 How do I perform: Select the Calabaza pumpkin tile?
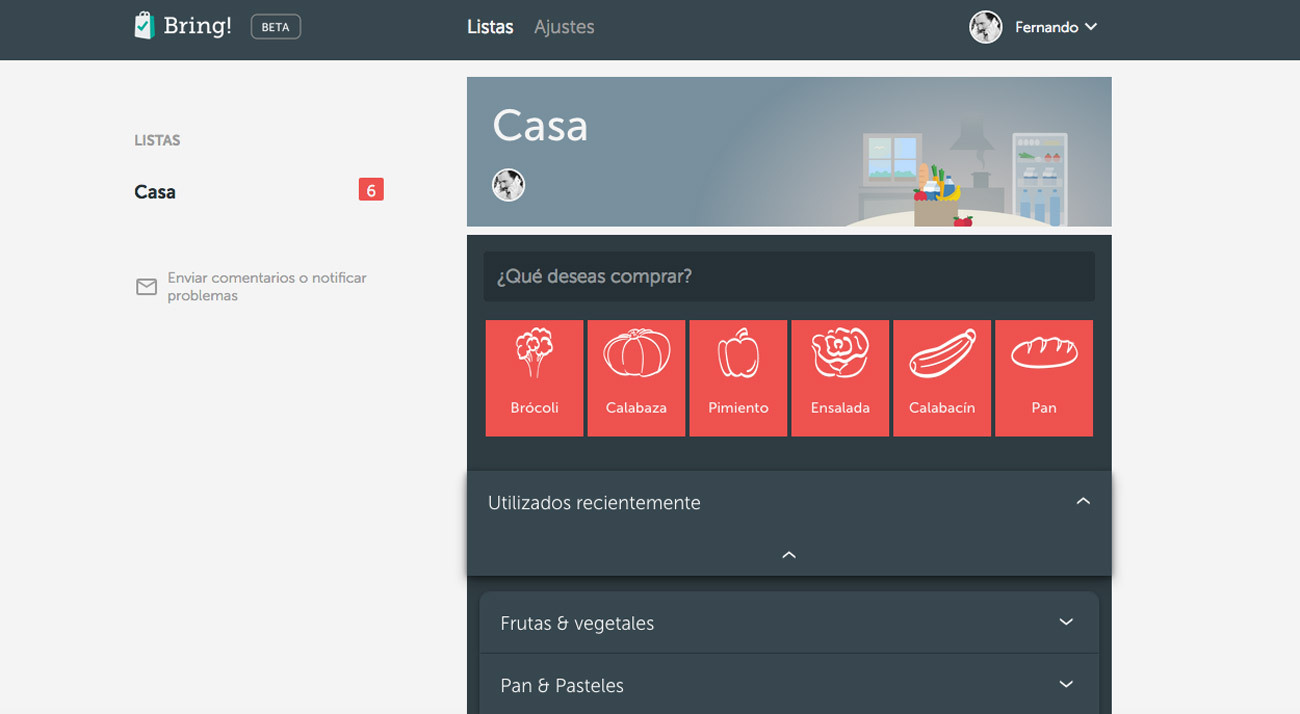click(x=636, y=378)
